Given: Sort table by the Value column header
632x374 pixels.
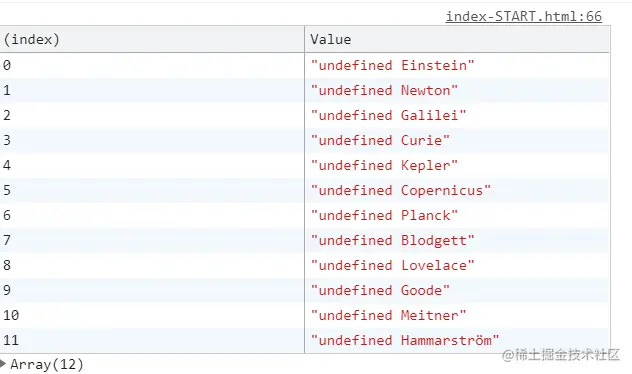Looking at the screenshot, I should coord(457,39).
